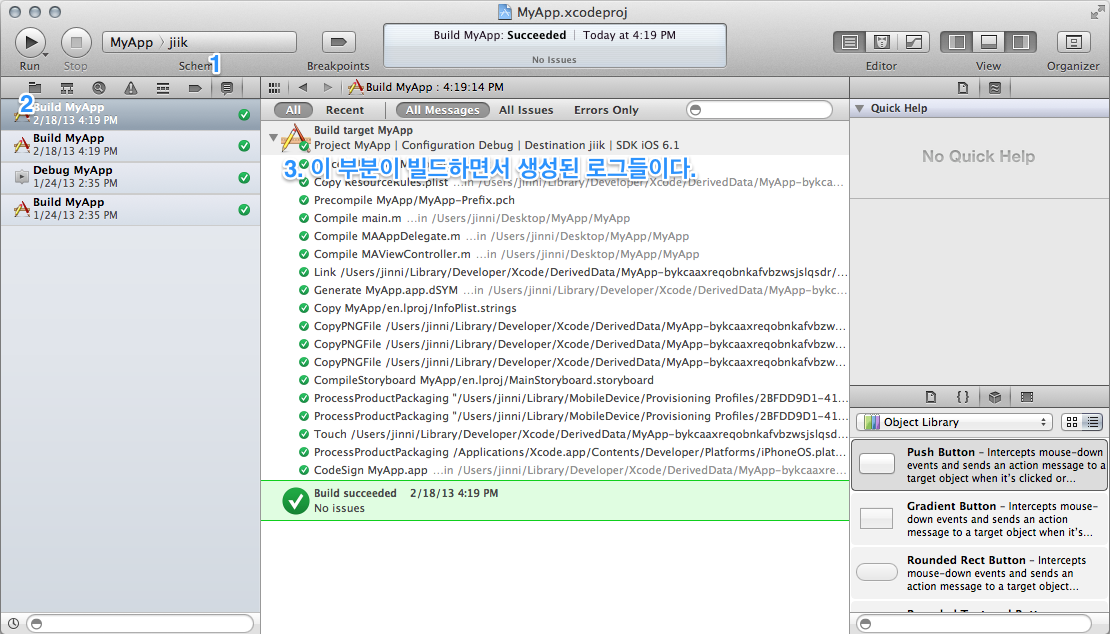
Task: Collapse the Build target MyApp section
Action: [x=273, y=137]
